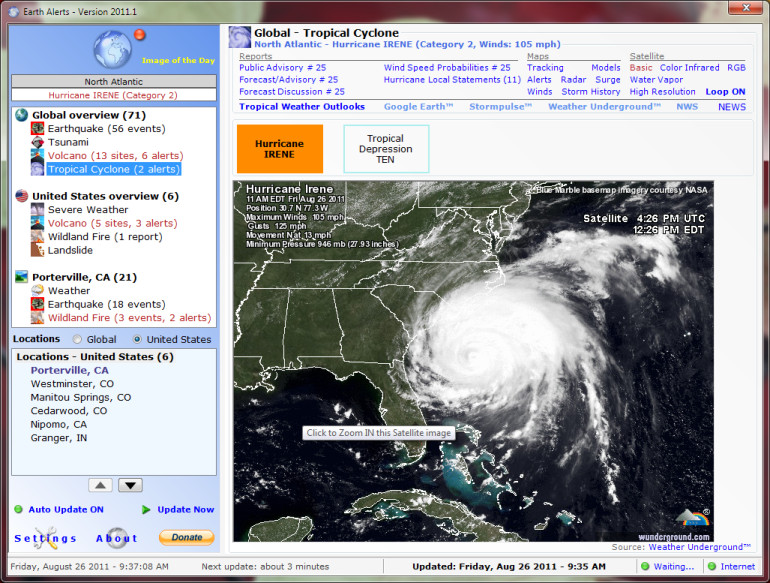Open Tropical Weather Outlooks
770x583 pixels.
click(302, 107)
